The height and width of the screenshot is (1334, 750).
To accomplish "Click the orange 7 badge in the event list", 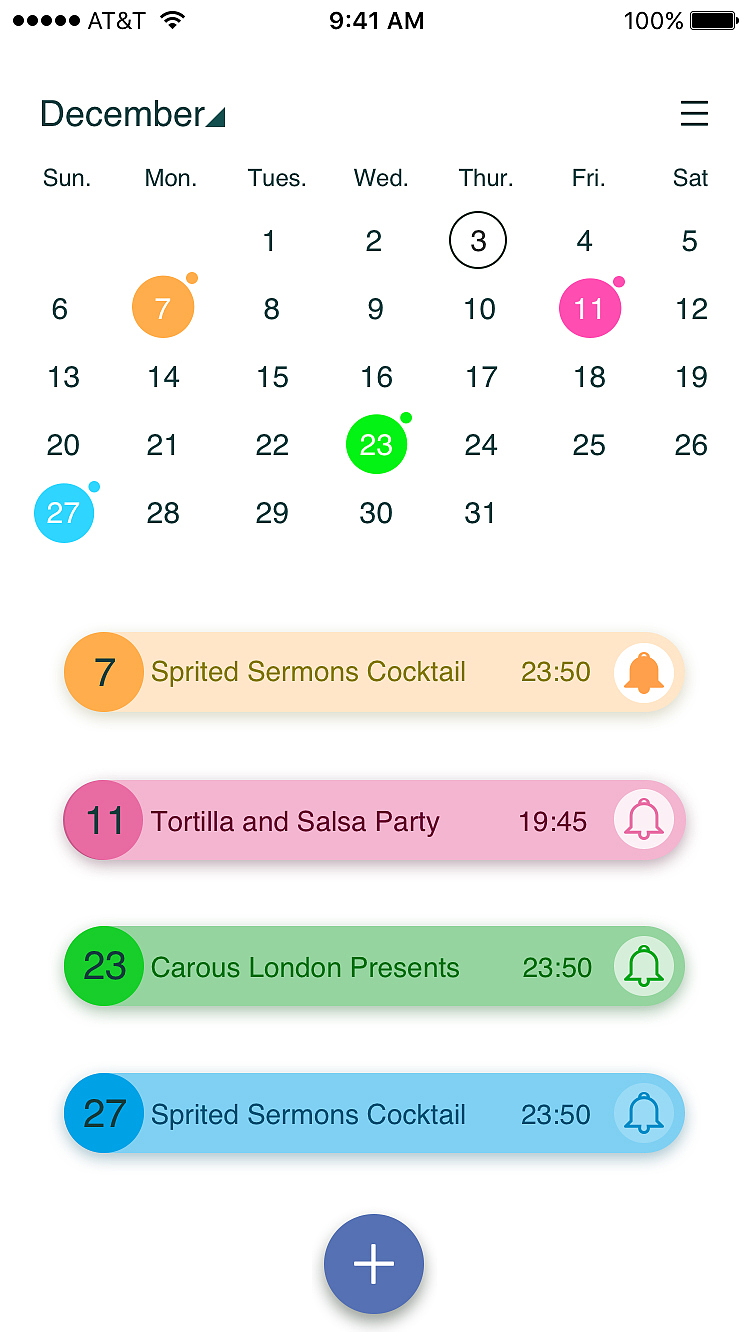I will click(104, 672).
